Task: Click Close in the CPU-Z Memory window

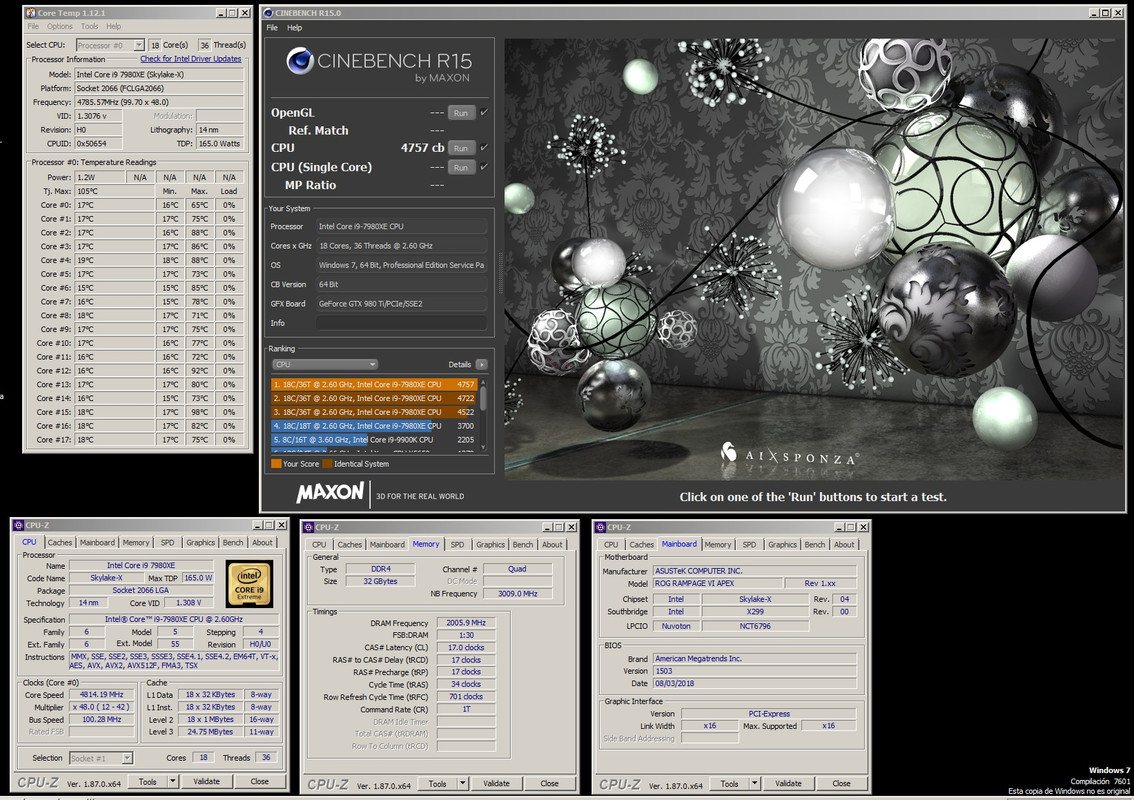Action: [x=550, y=783]
